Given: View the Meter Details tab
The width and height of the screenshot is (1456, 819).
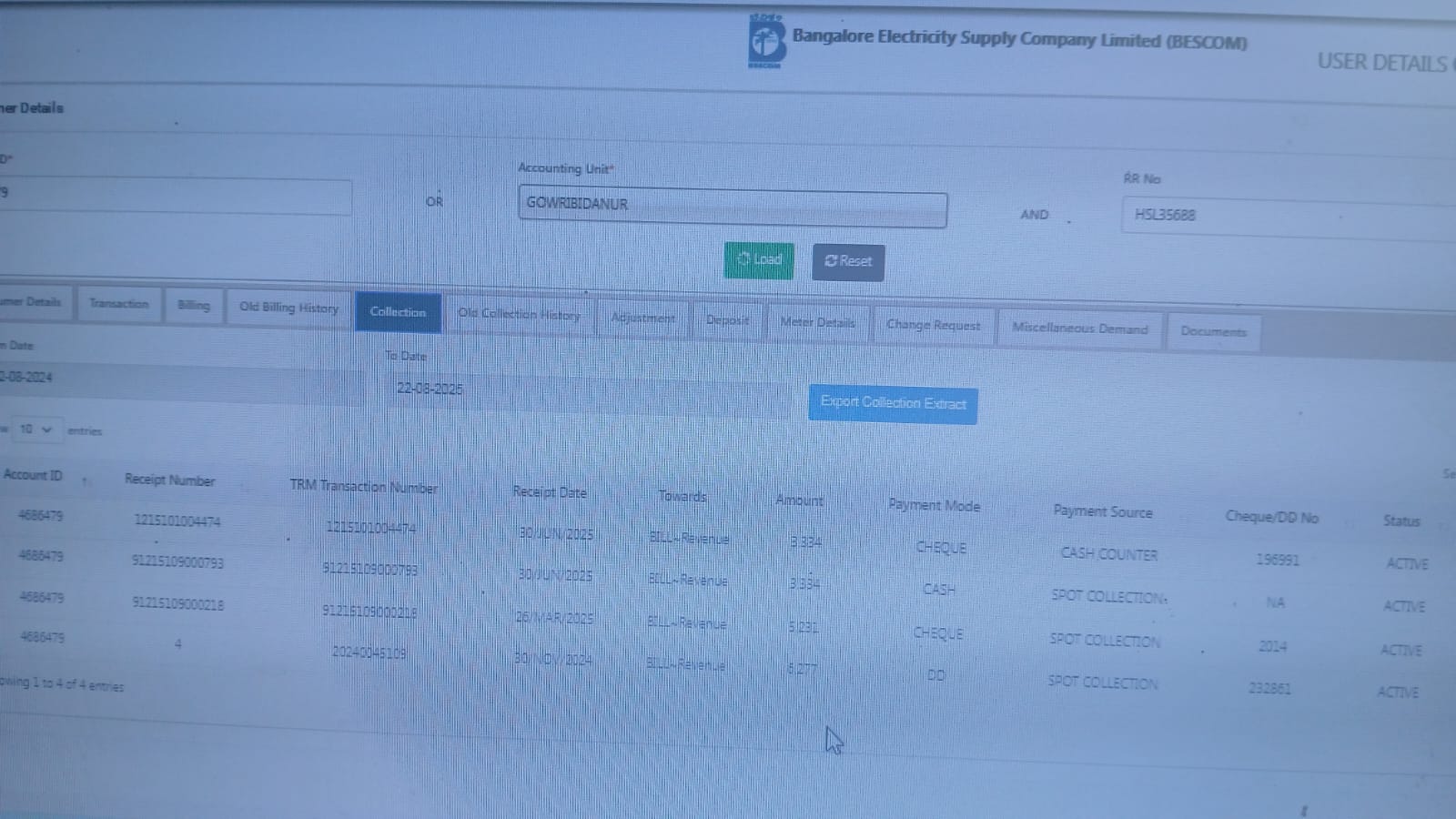Looking at the screenshot, I should coord(817,322).
